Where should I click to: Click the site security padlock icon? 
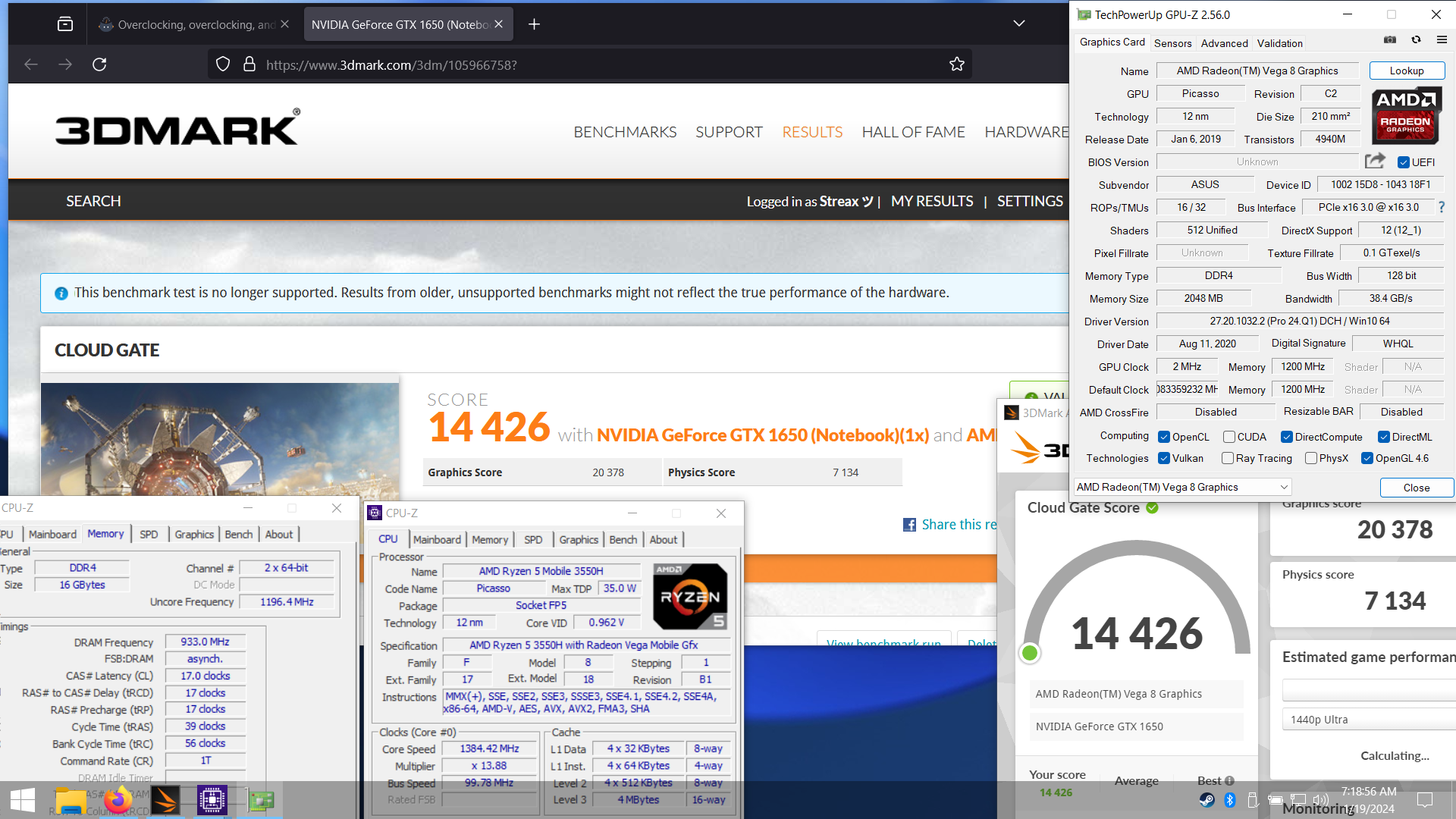[x=249, y=64]
